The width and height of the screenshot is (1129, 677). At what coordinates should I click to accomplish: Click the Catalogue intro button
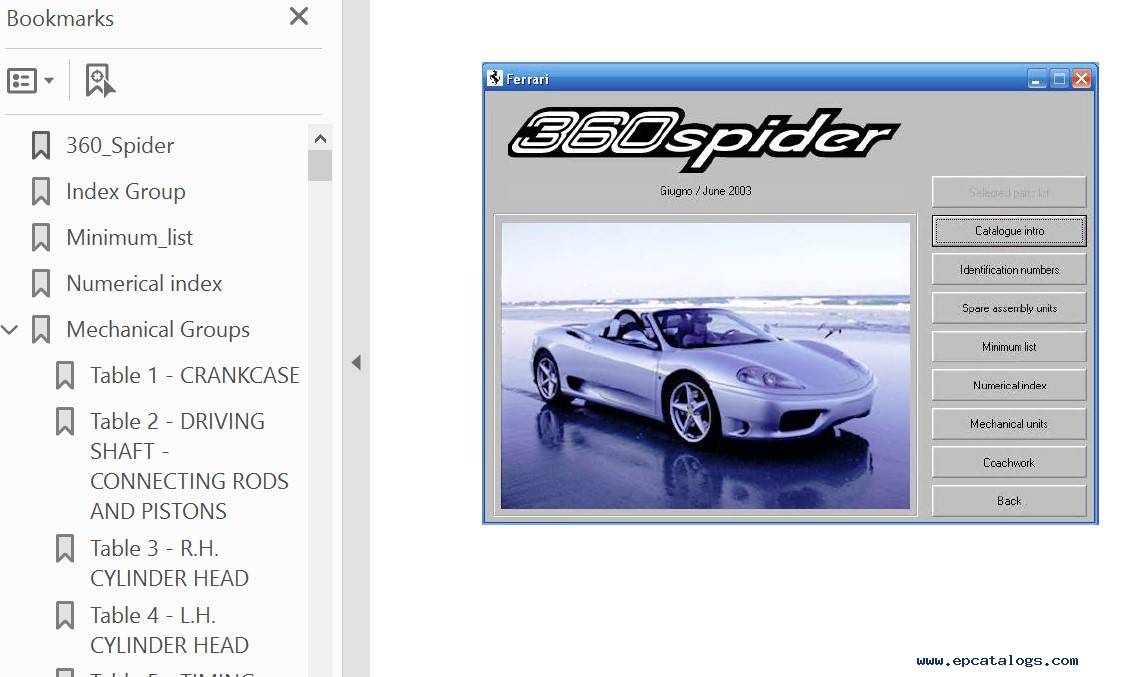tap(1008, 231)
